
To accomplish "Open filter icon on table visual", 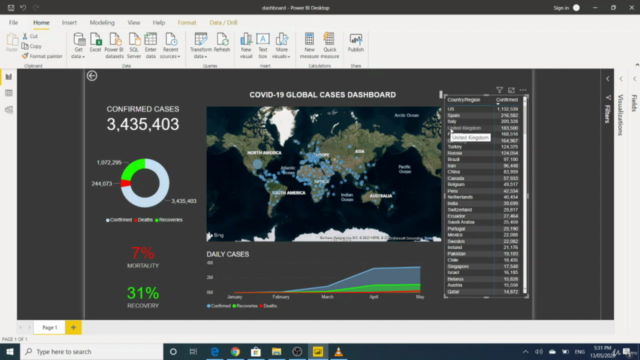I will (499, 90).
